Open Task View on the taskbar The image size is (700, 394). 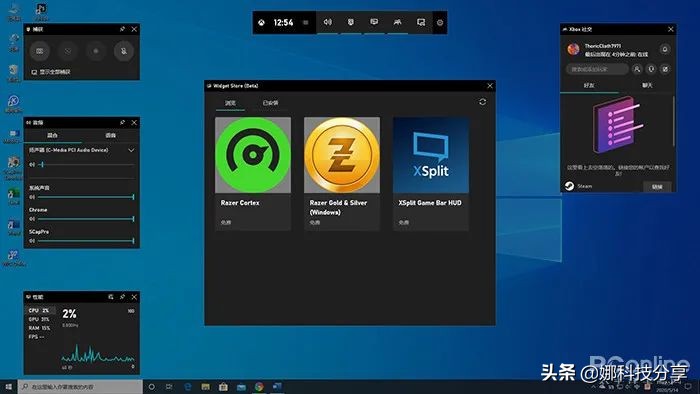(x=169, y=387)
